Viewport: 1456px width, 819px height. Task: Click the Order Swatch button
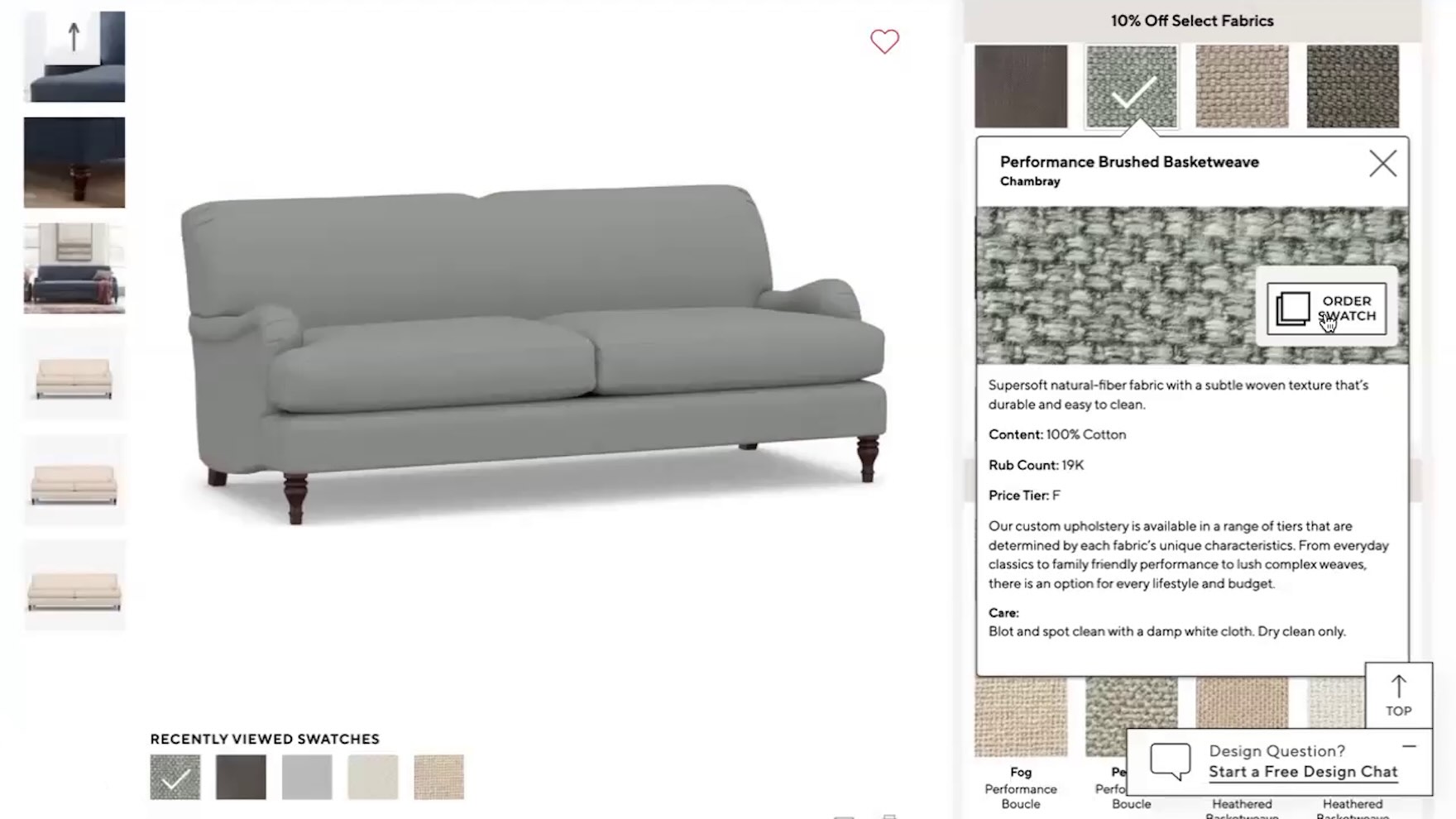point(1326,309)
